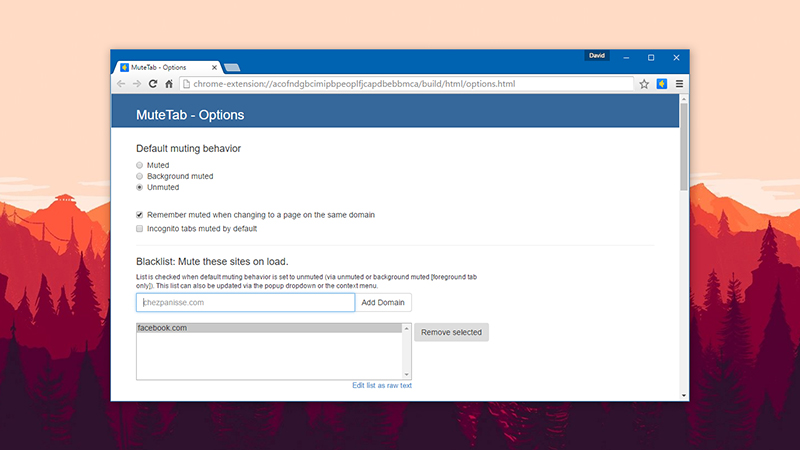
Task: Click the David profile badge
Action: tap(596, 56)
